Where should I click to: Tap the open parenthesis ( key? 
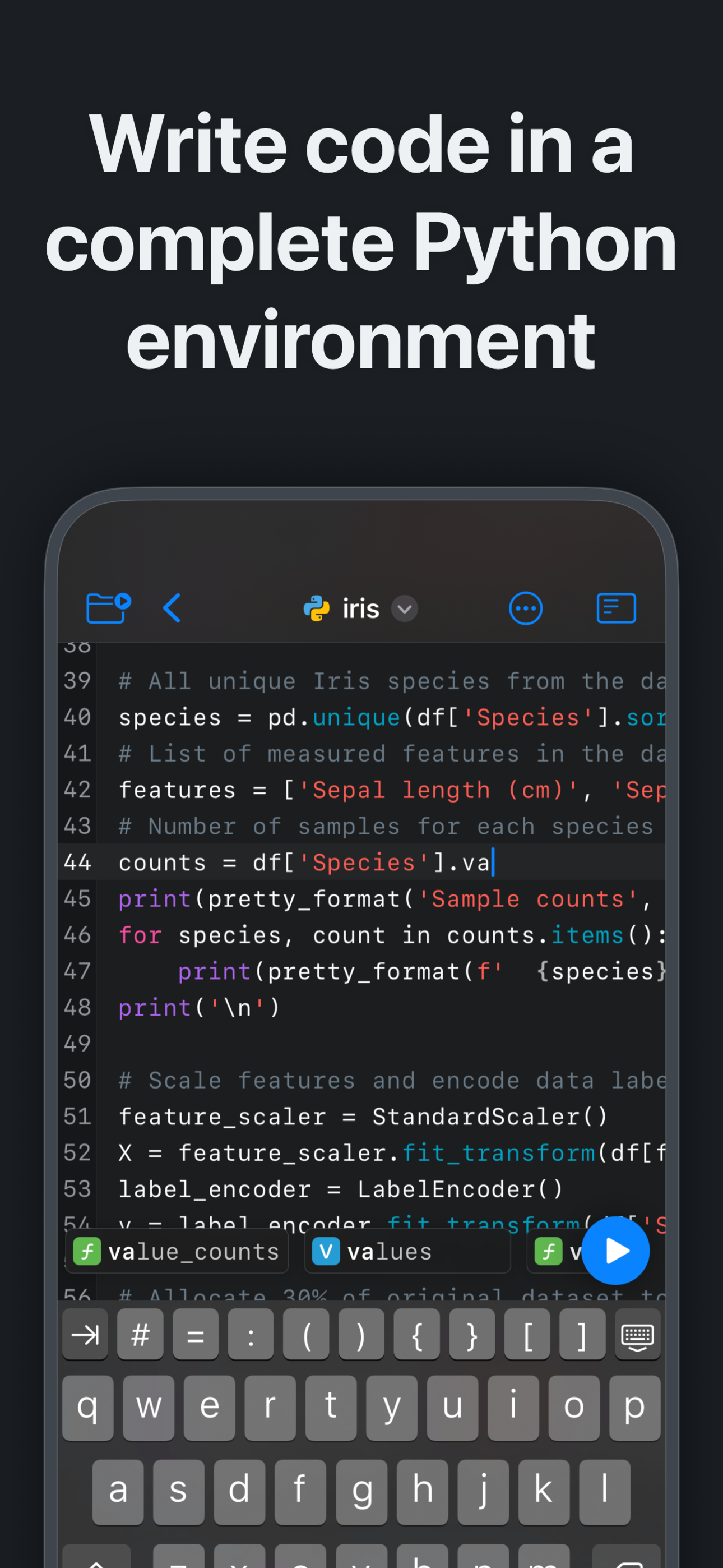(x=306, y=1335)
